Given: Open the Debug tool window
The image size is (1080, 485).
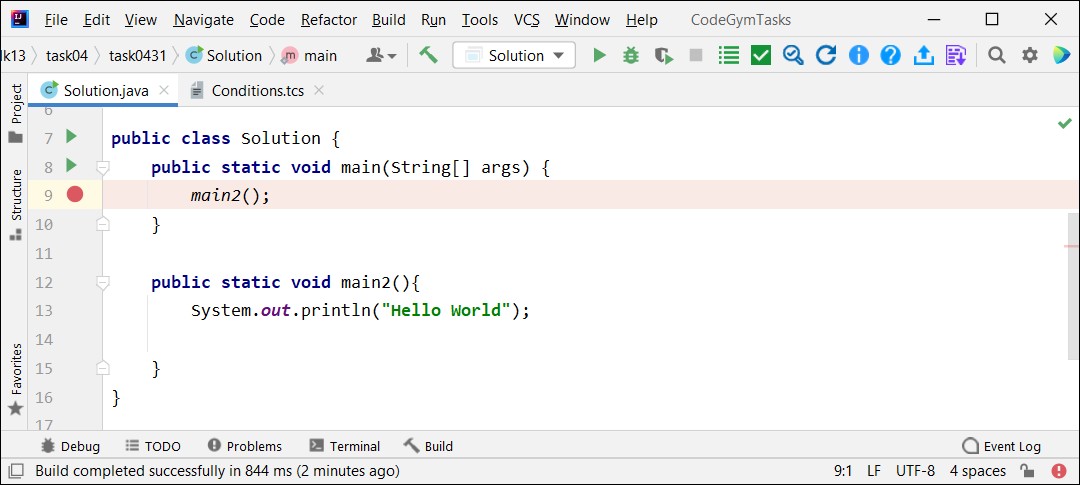Looking at the screenshot, I should (x=70, y=446).
